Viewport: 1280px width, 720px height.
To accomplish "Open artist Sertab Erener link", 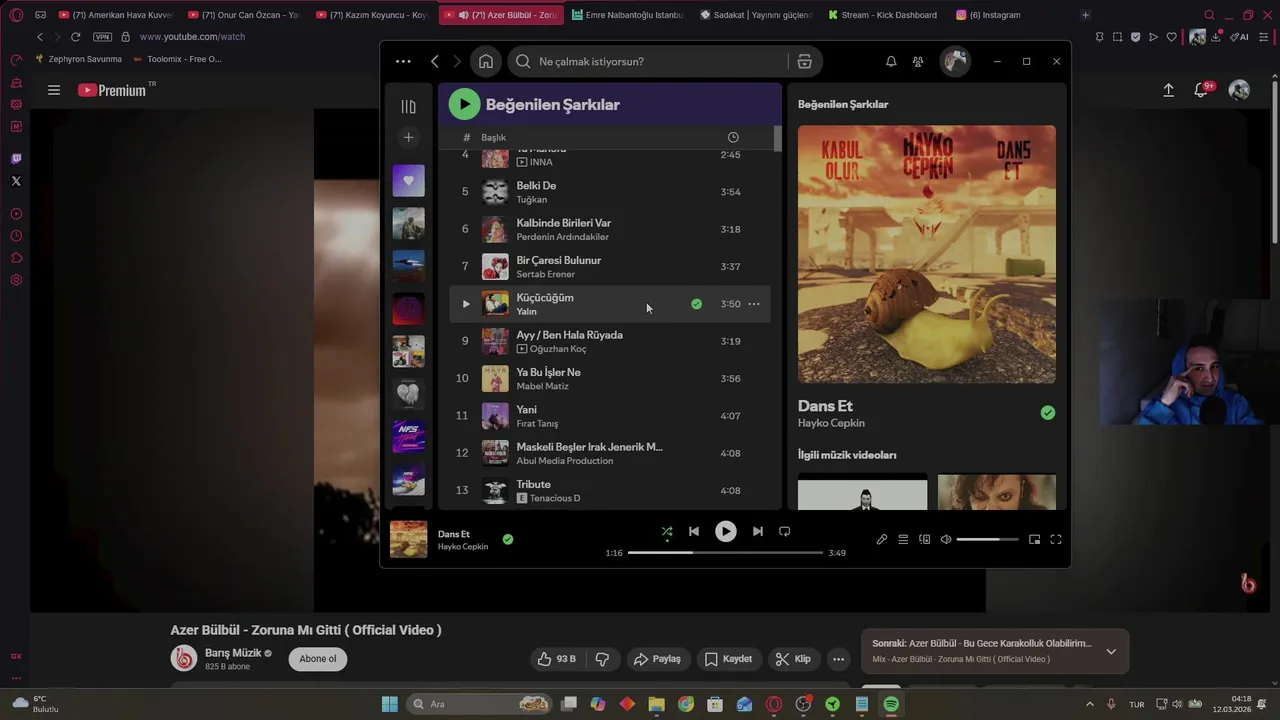I will 545,274.
